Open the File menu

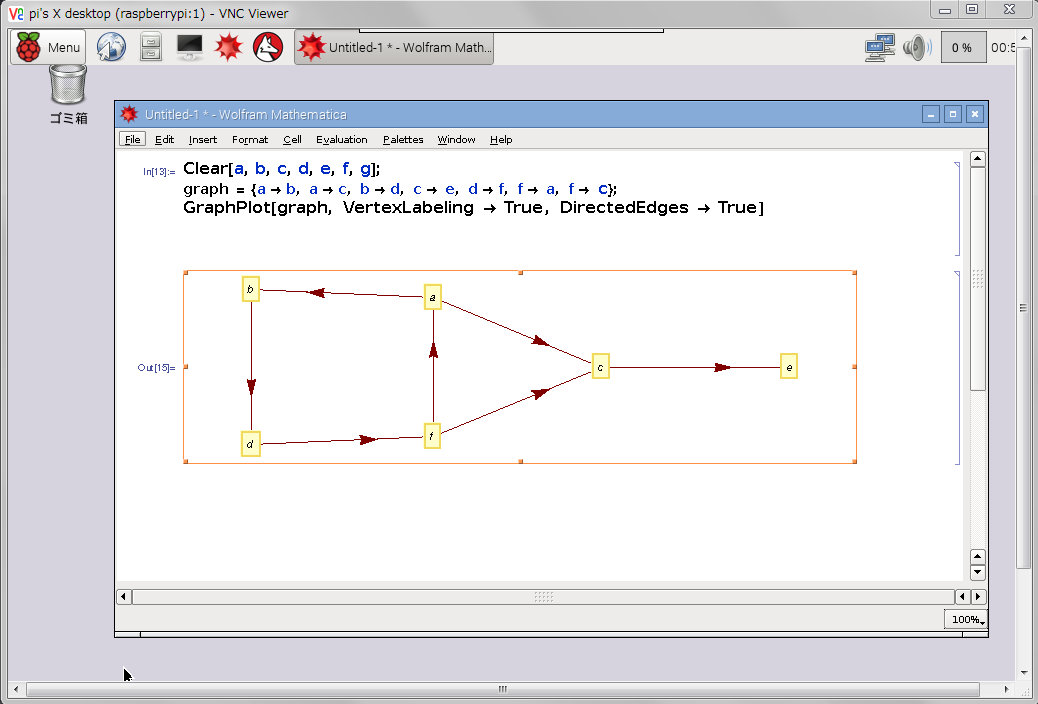coord(133,139)
